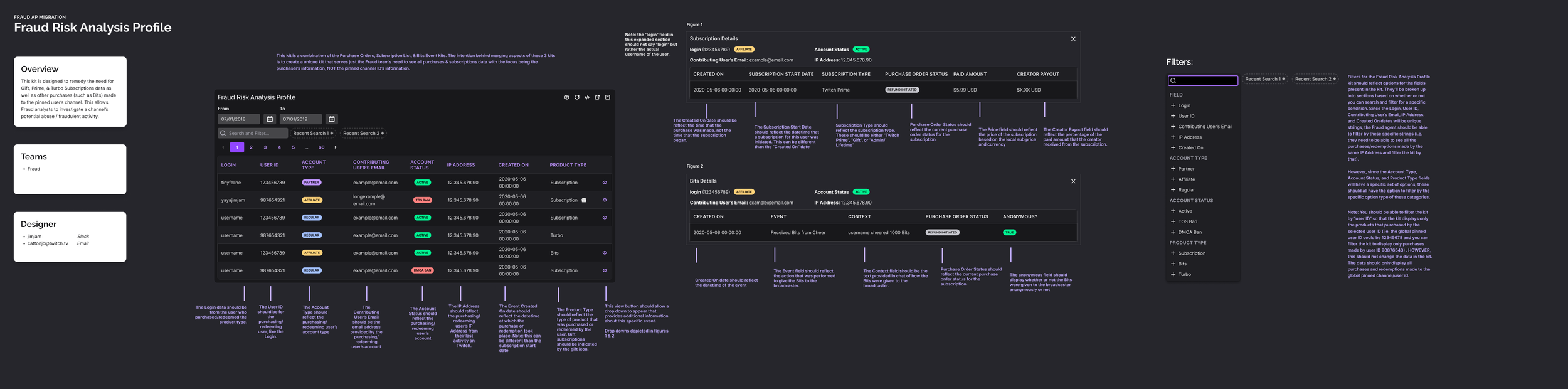
Task: Click the LOGIN column header
Action: point(228,165)
